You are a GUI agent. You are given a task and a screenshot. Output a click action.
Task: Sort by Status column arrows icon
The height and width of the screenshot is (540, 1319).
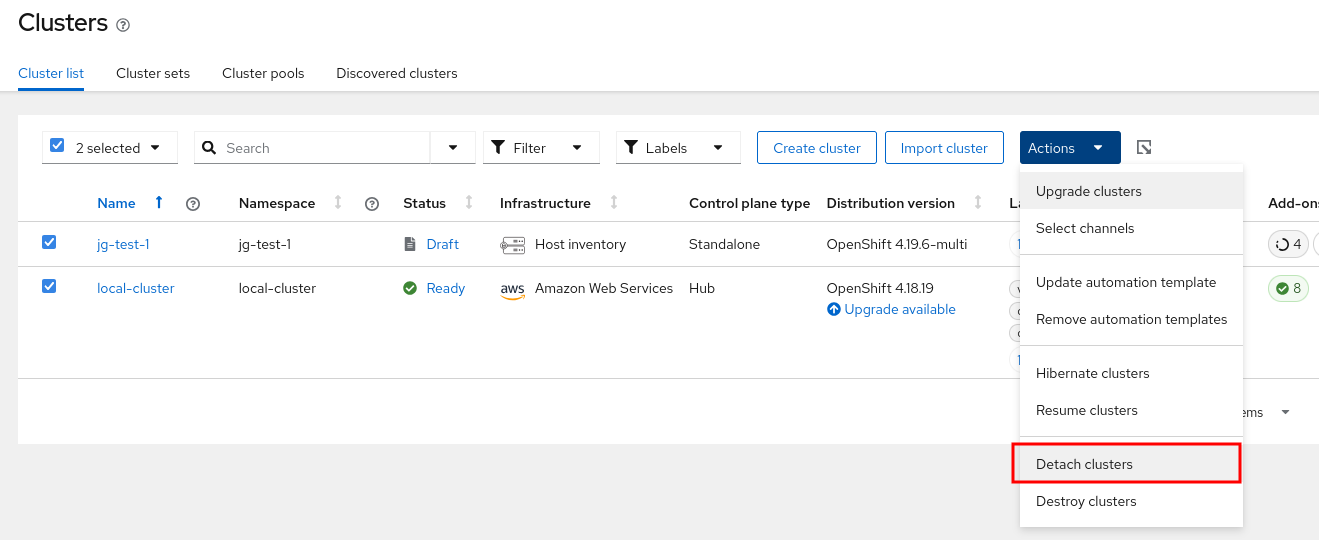click(x=469, y=203)
